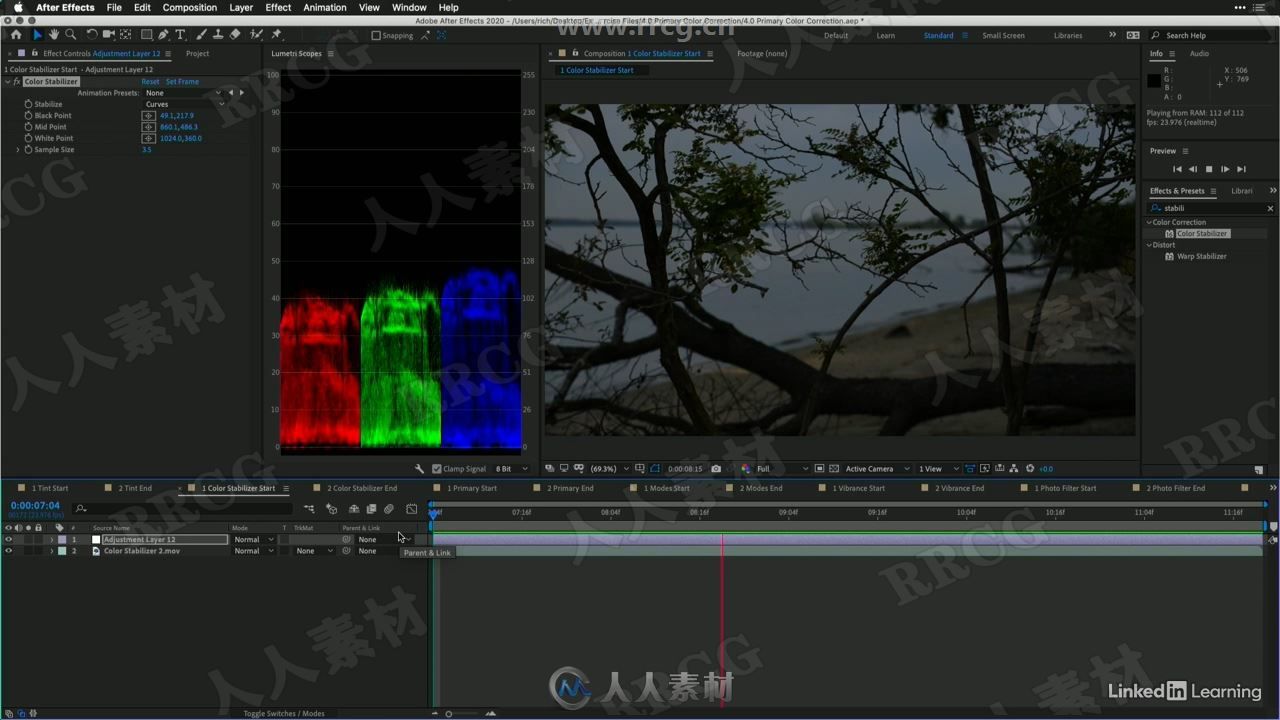Enable the Snapping checkbox

click(376, 35)
